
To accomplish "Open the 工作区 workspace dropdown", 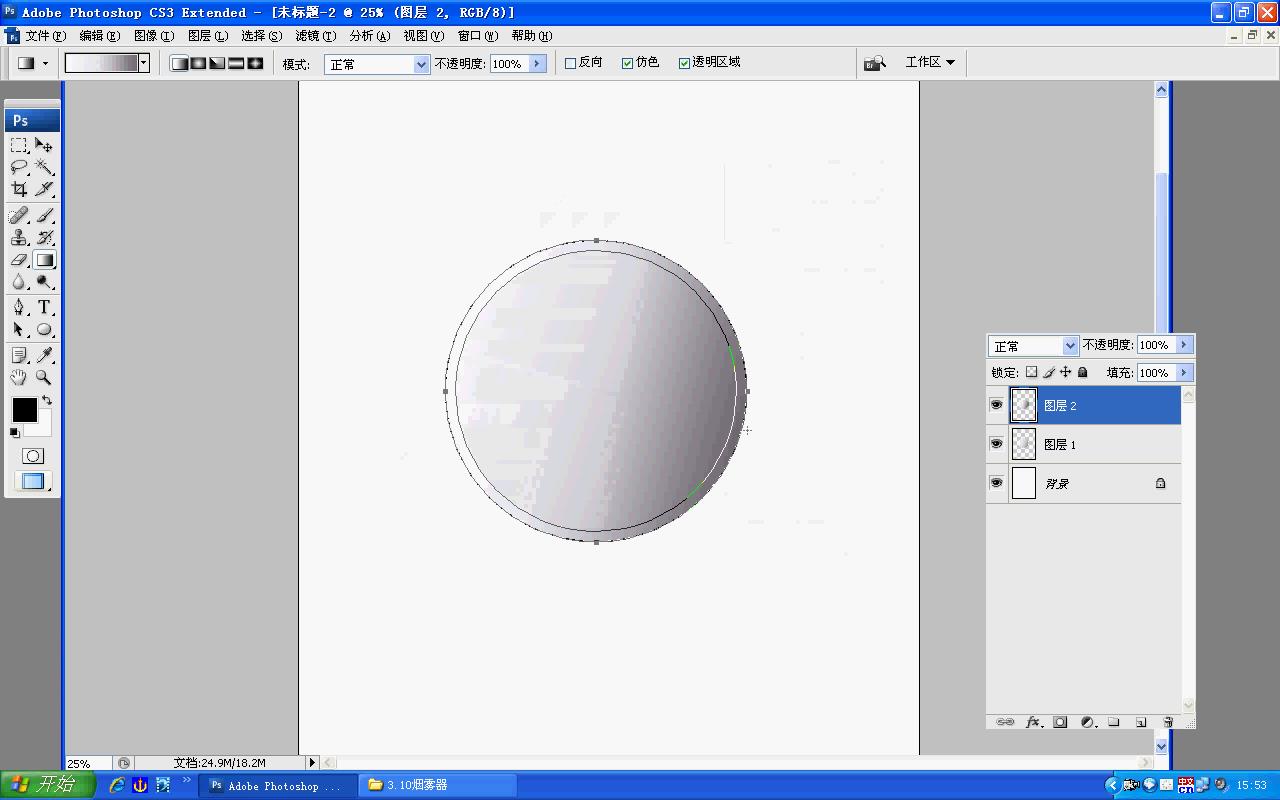I will click(x=930, y=62).
